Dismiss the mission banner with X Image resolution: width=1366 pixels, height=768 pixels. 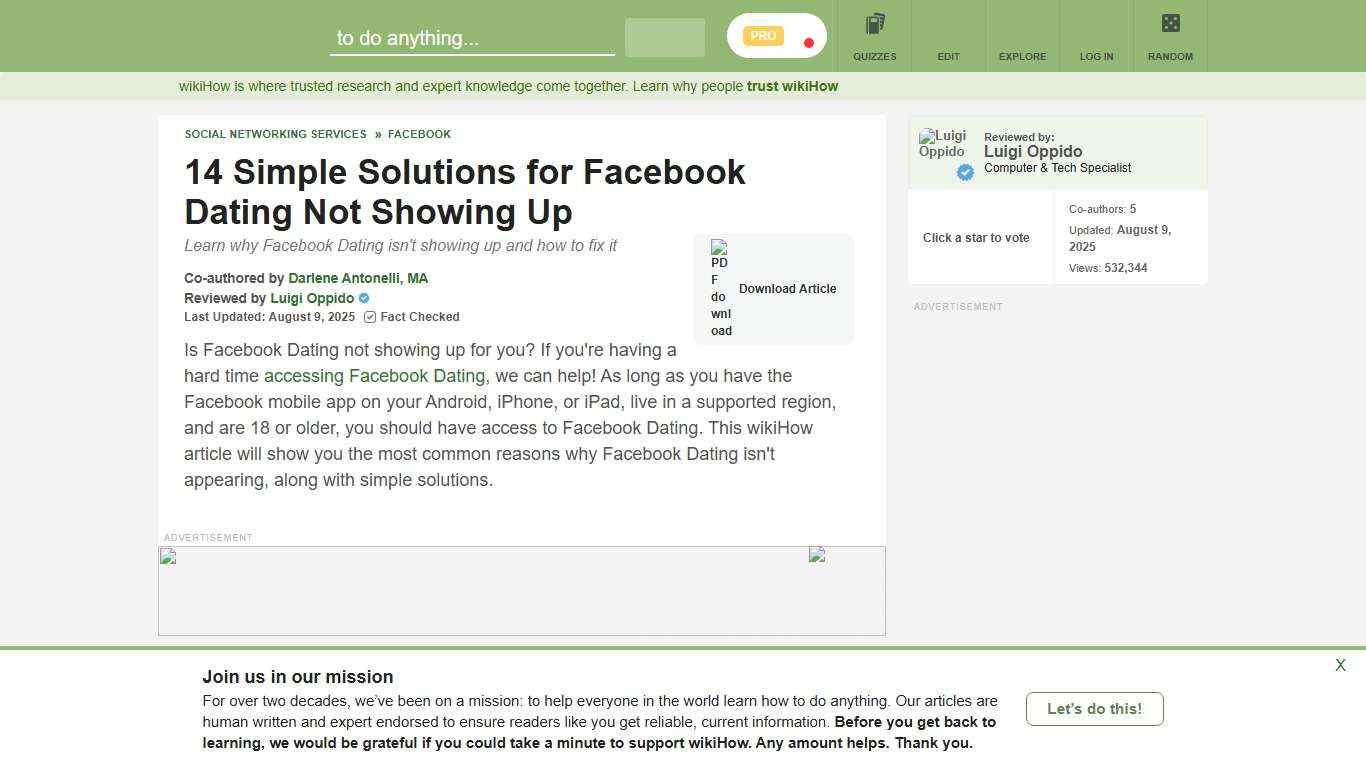point(1339,665)
